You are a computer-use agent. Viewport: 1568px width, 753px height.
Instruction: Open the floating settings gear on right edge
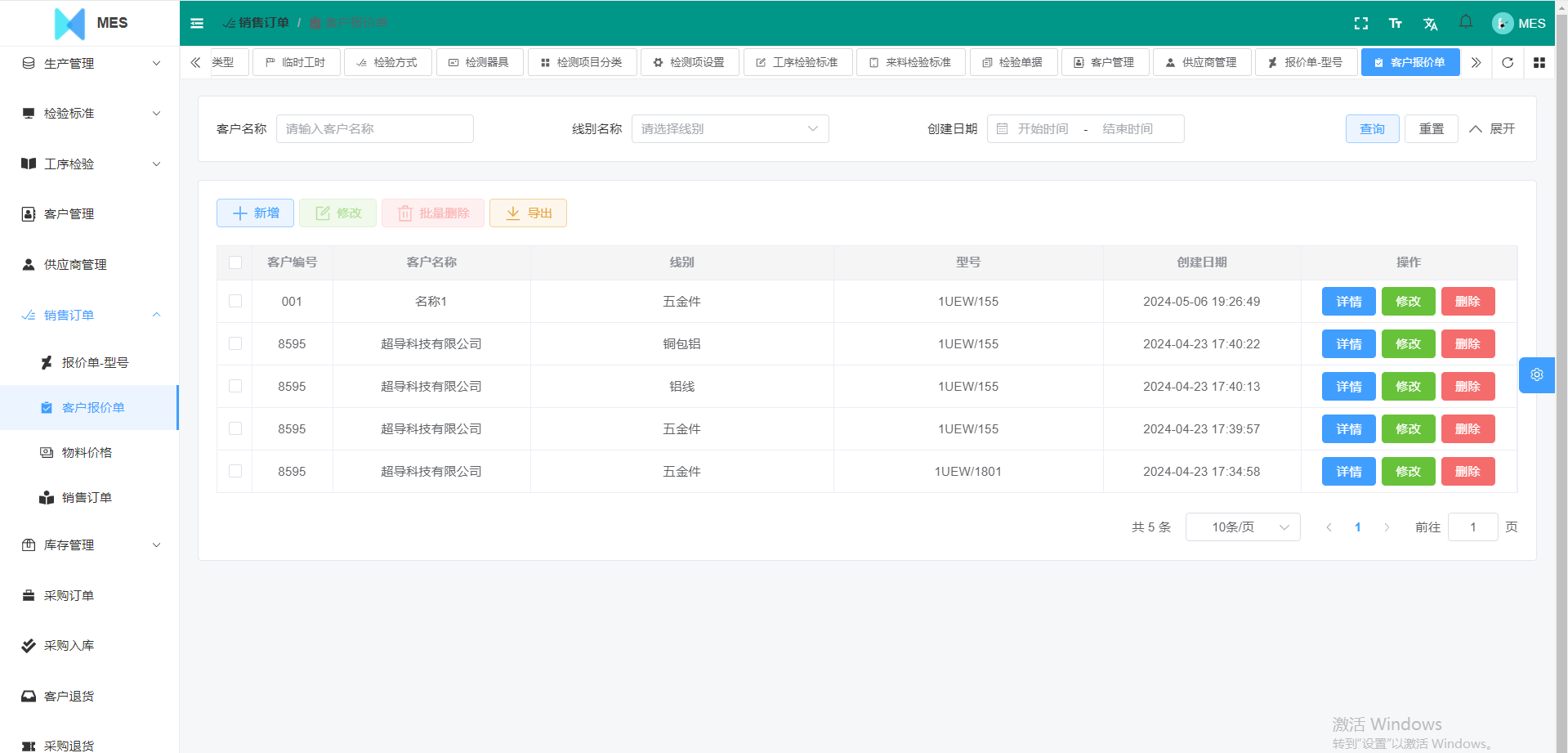[1537, 374]
